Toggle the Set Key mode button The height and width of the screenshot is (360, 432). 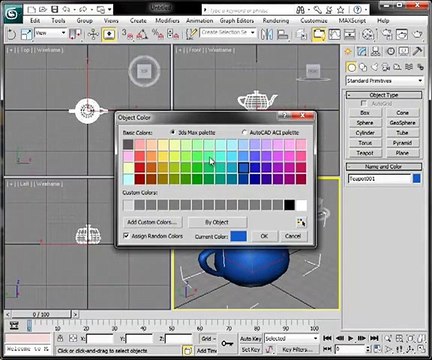[251, 350]
